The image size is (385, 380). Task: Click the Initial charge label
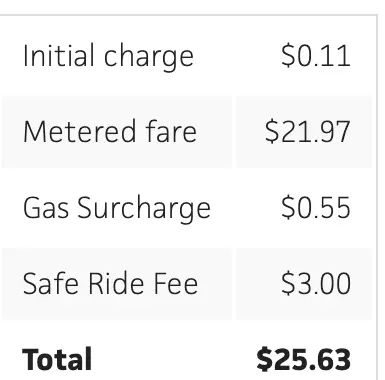[x=108, y=57]
